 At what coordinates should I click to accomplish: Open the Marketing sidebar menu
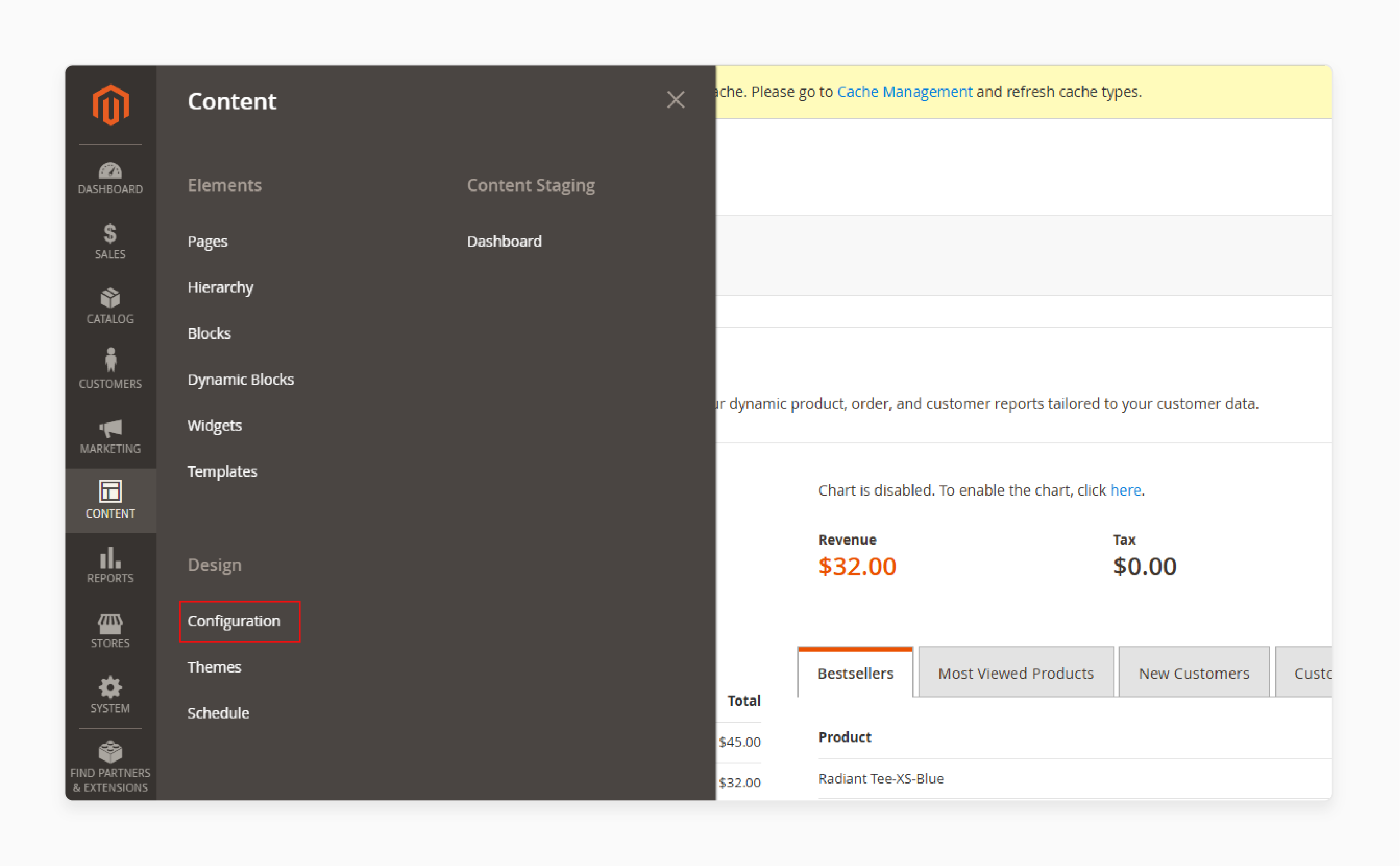click(x=111, y=436)
